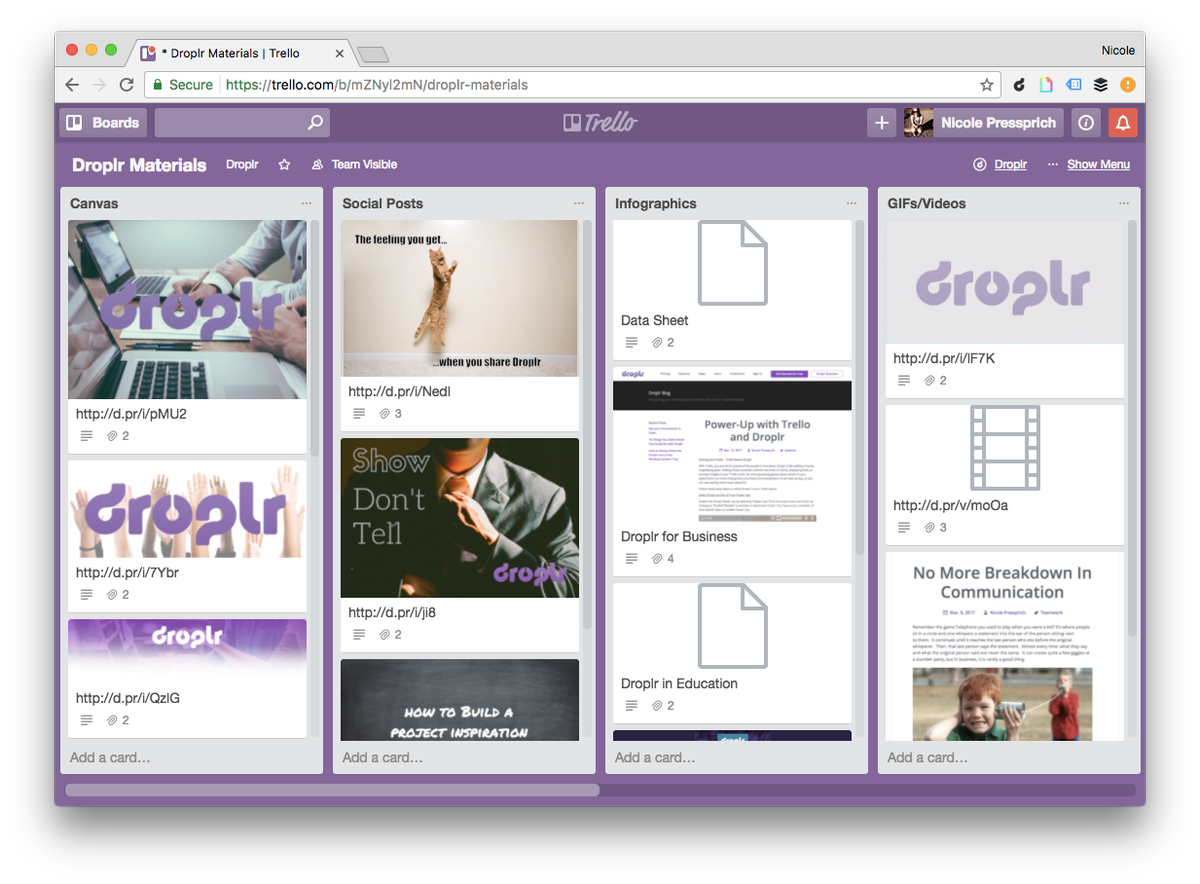Click description icon on Nedl card

359,414
